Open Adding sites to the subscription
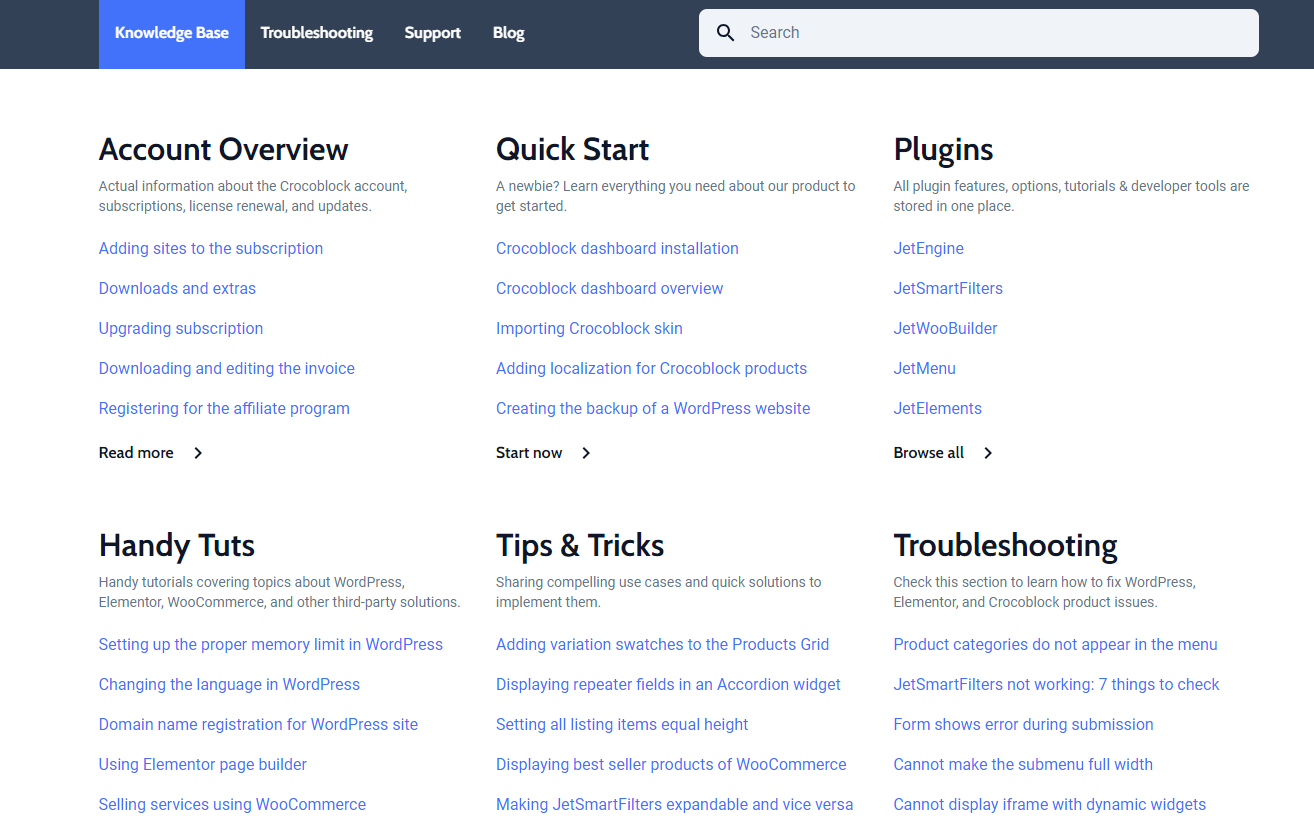Viewport: 1314px width, 826px height. (211, 248)
